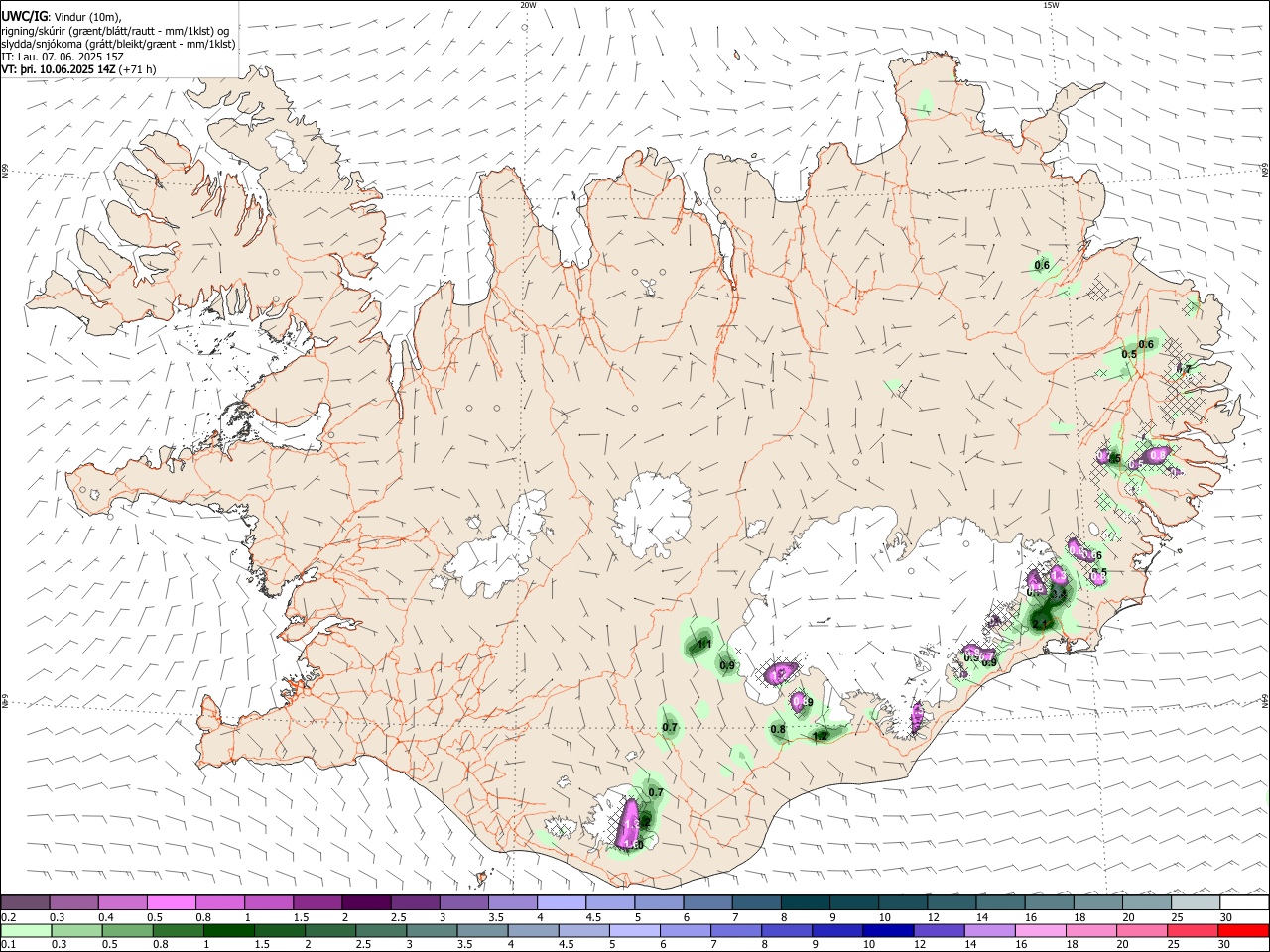The height and width of the screenshot is (952, 1270).
Task: Select the dark purple 2 swatch in the snow legend
Action: pyautogui.click(x=366, y=902)
